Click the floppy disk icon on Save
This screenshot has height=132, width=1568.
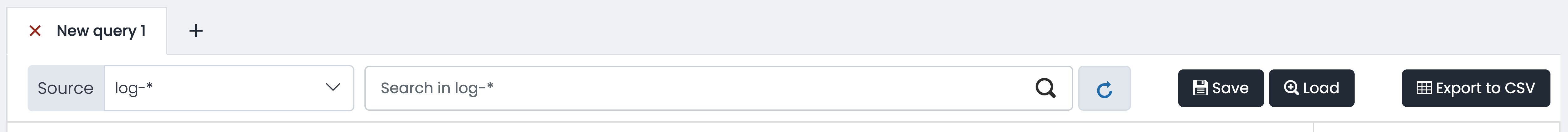[1200, 88]
